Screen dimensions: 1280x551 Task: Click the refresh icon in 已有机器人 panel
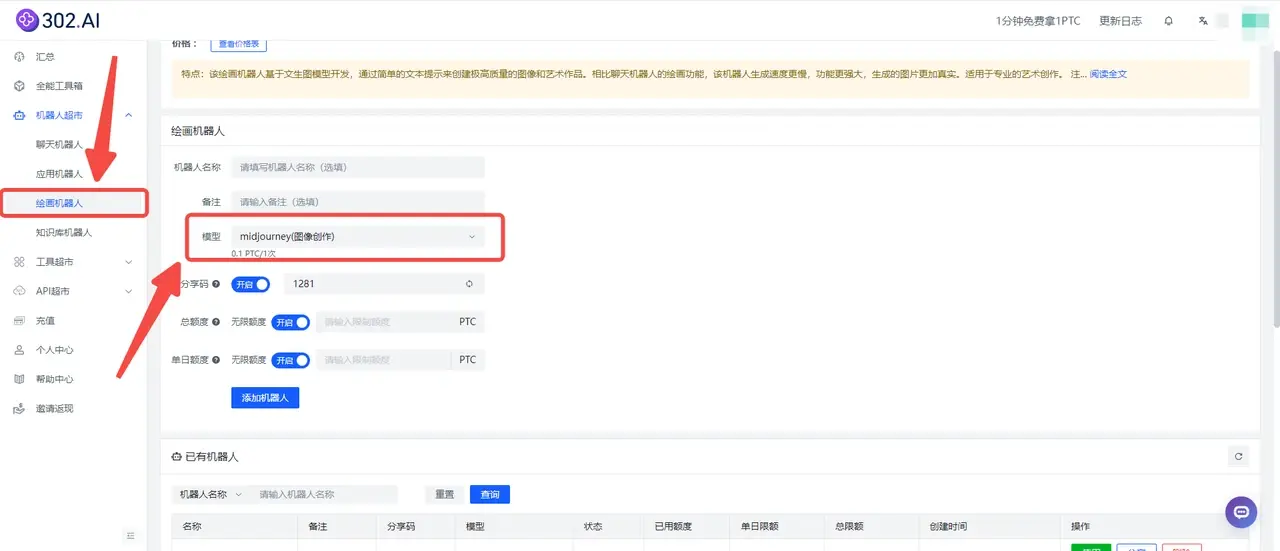(1239, 456)
